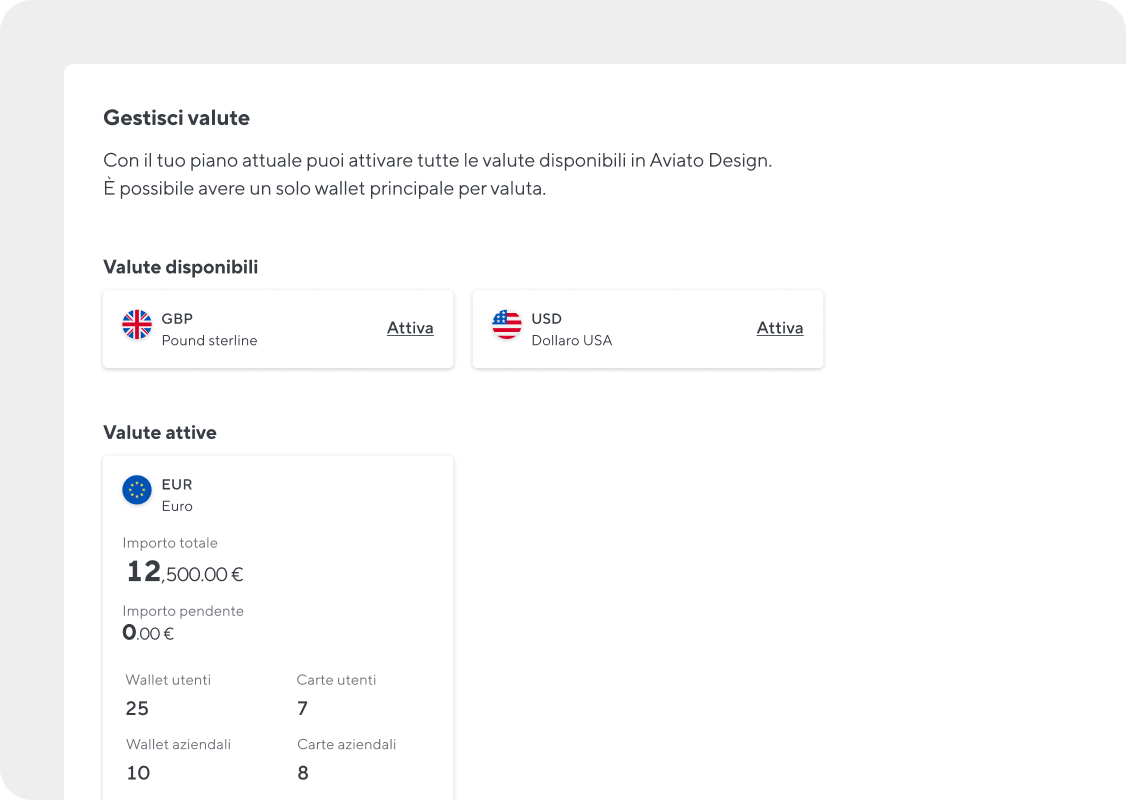Screen dimensions: 1126x800
Task: Click the 'Valute disponibili' section heading
Action: (180, 267)
